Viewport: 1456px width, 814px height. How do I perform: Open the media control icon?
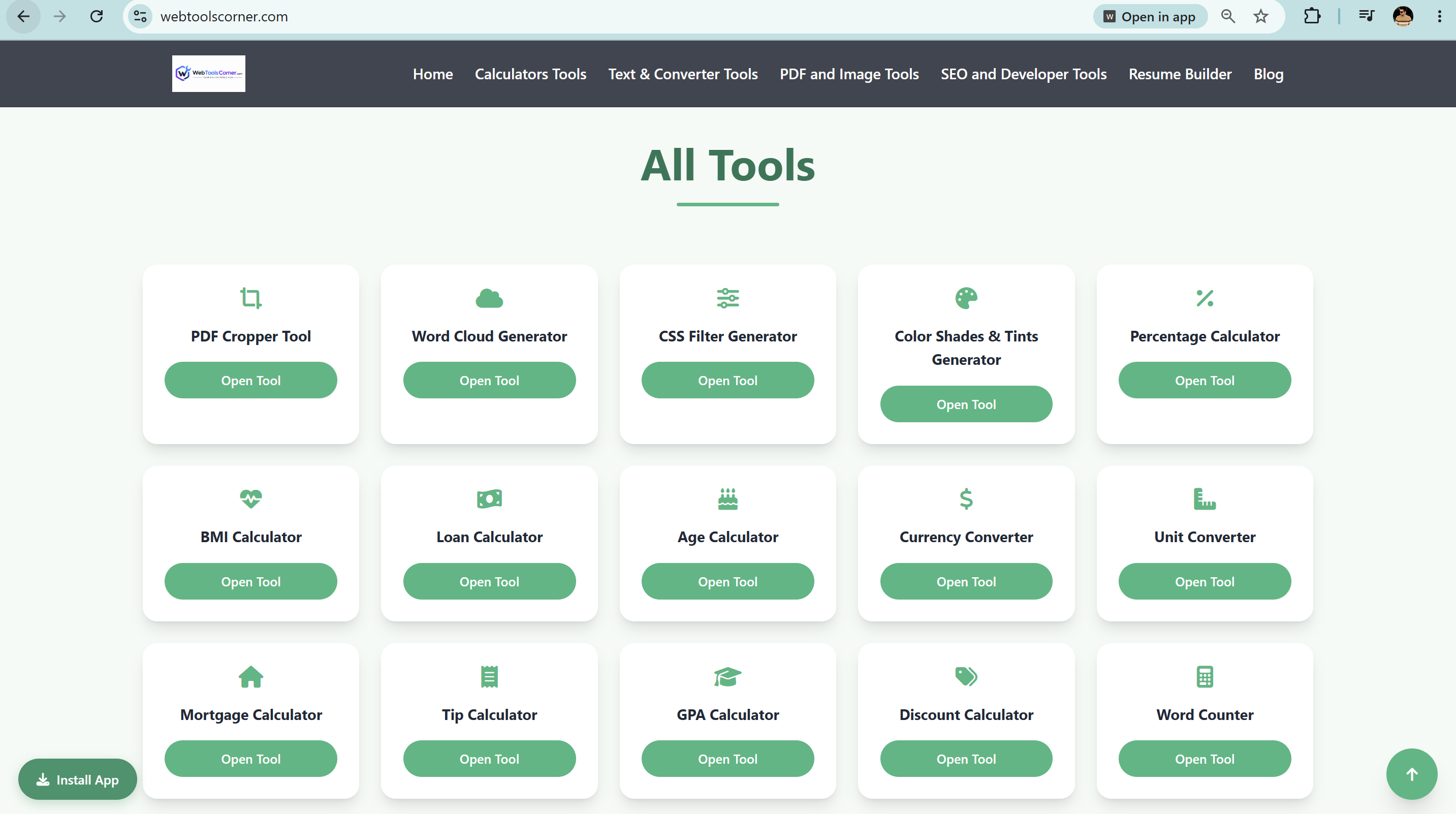click(x=1366, y=16)
